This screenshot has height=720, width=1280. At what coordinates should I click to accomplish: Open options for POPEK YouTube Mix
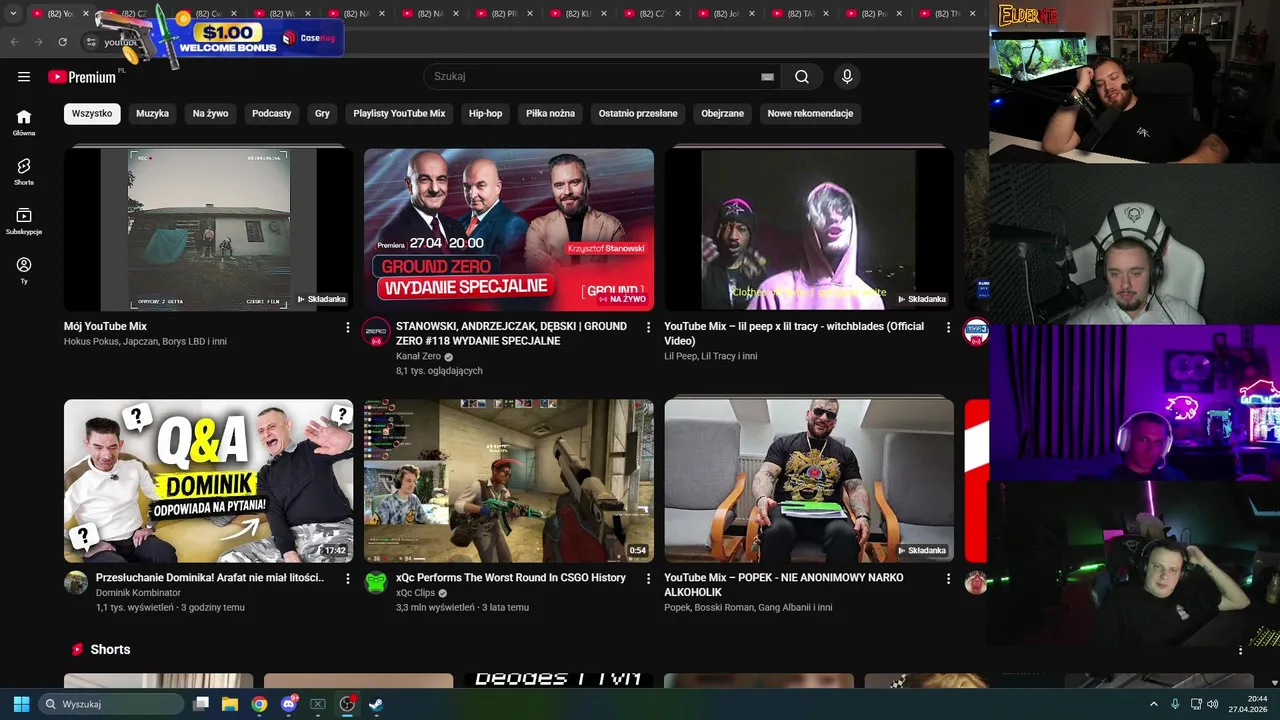948,579
